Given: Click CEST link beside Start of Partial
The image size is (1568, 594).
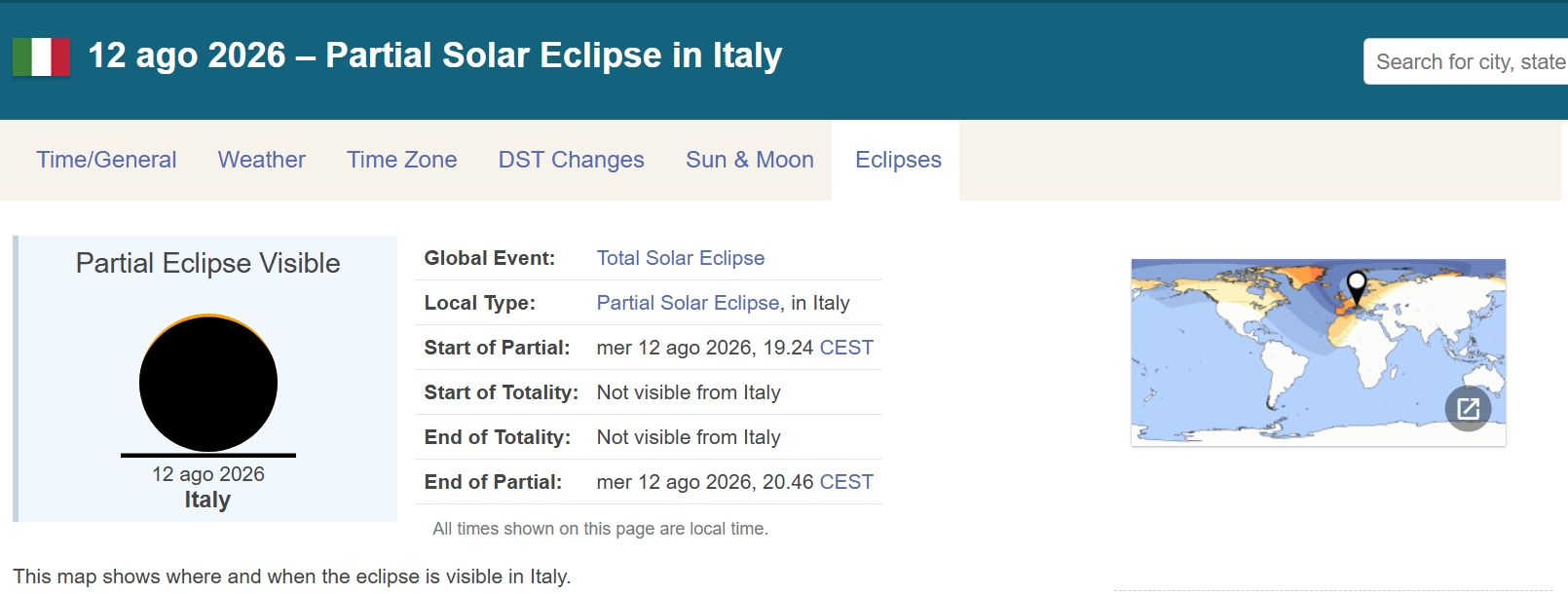Looking at the screenshot, I should point(846,348).
